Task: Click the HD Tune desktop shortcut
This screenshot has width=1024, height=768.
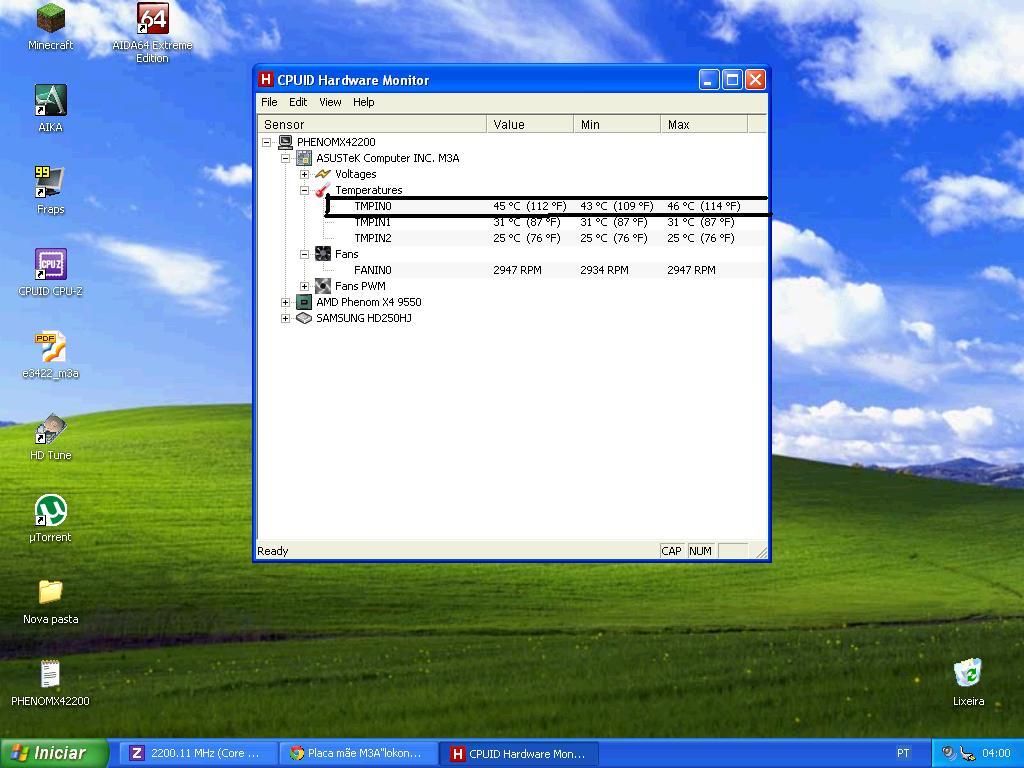Action: coord(50,436)
